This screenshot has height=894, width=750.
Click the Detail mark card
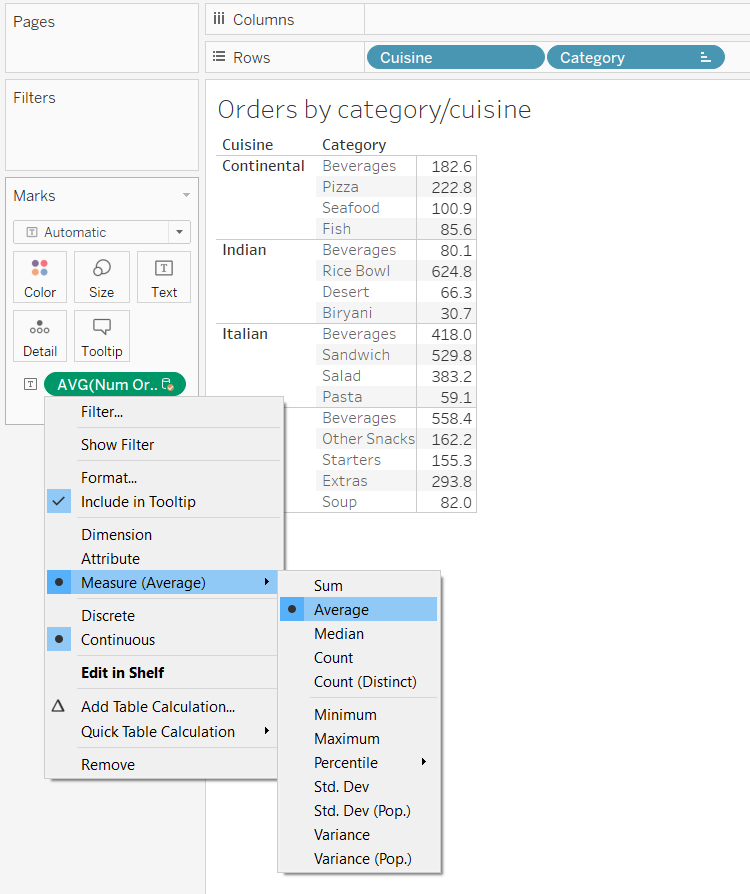pos(40,336)
